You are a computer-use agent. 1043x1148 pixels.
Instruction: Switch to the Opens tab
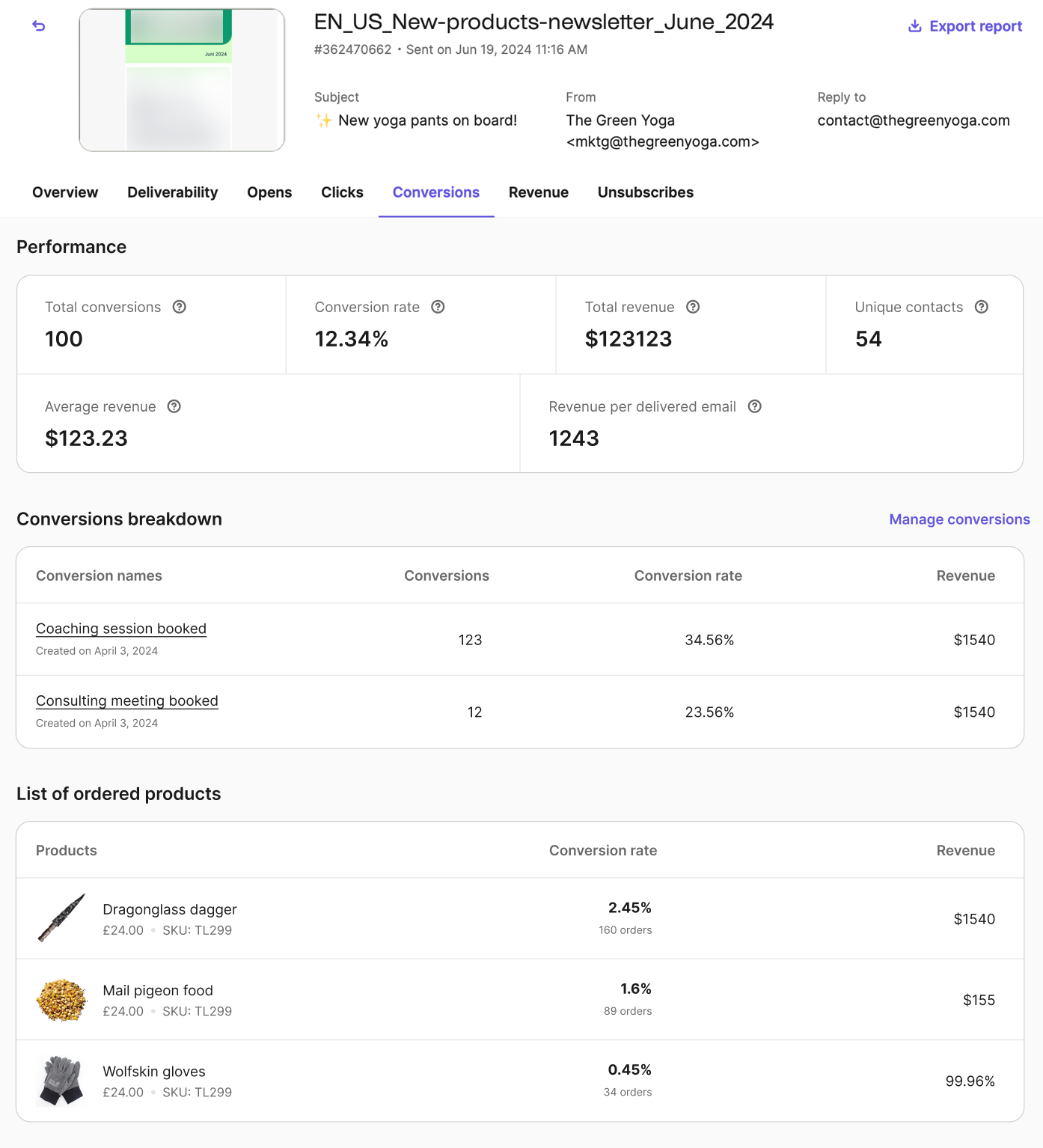coord(269,192)
